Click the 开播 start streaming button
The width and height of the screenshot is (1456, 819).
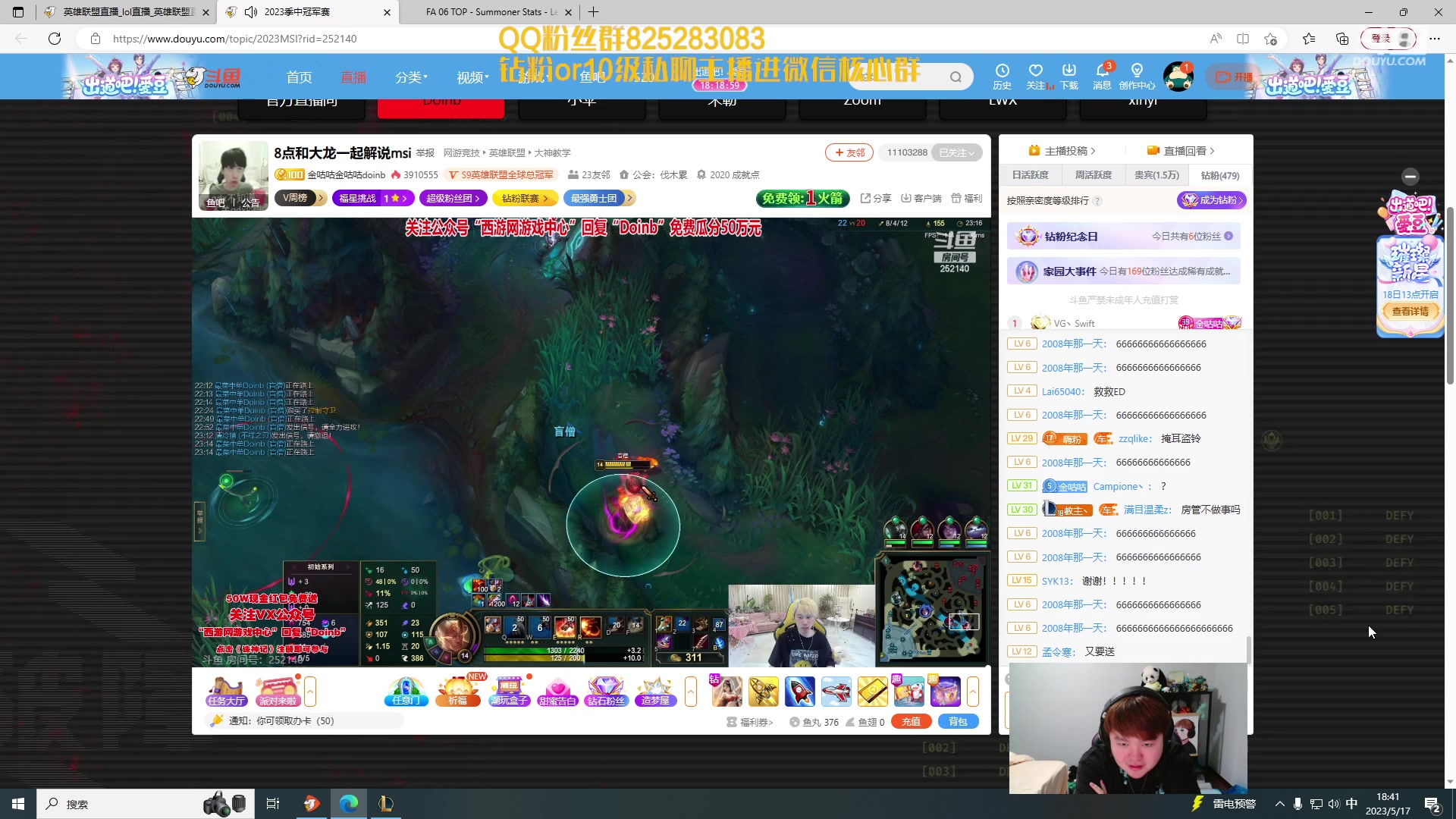click(1234, 77)
